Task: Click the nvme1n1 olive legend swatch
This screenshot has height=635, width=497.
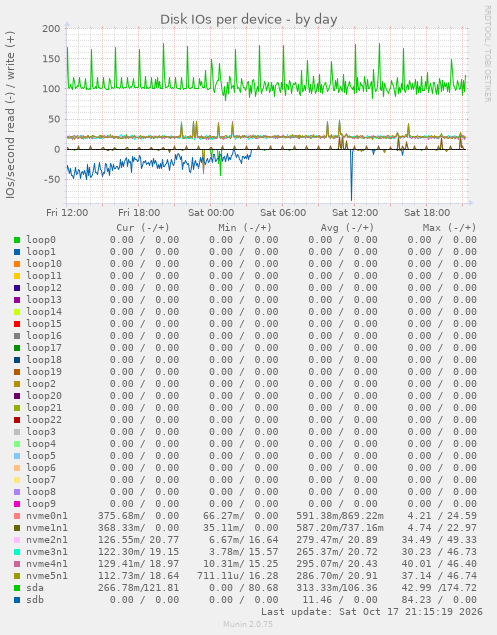Action: 17,528
